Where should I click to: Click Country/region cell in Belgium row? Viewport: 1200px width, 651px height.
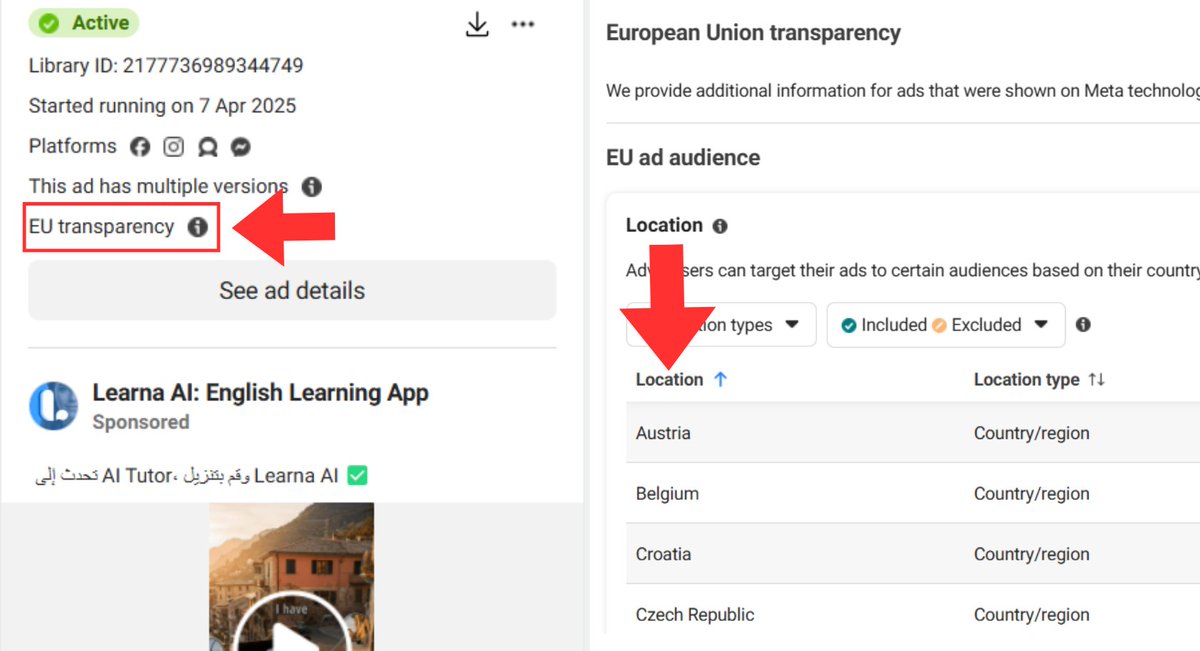tap(1032, 494)
